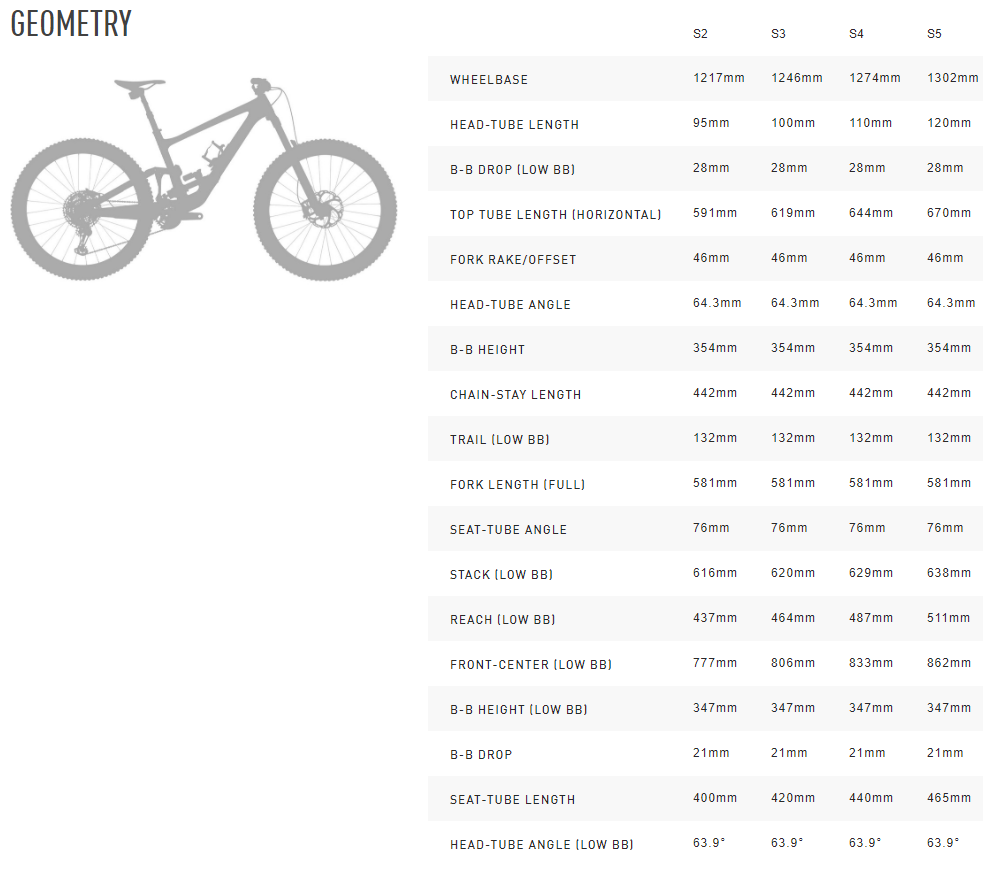Click the FORK RAKE/OFFSET row label
The width and height of the screenshot is (997, 869).
click(x=513, y=260)
